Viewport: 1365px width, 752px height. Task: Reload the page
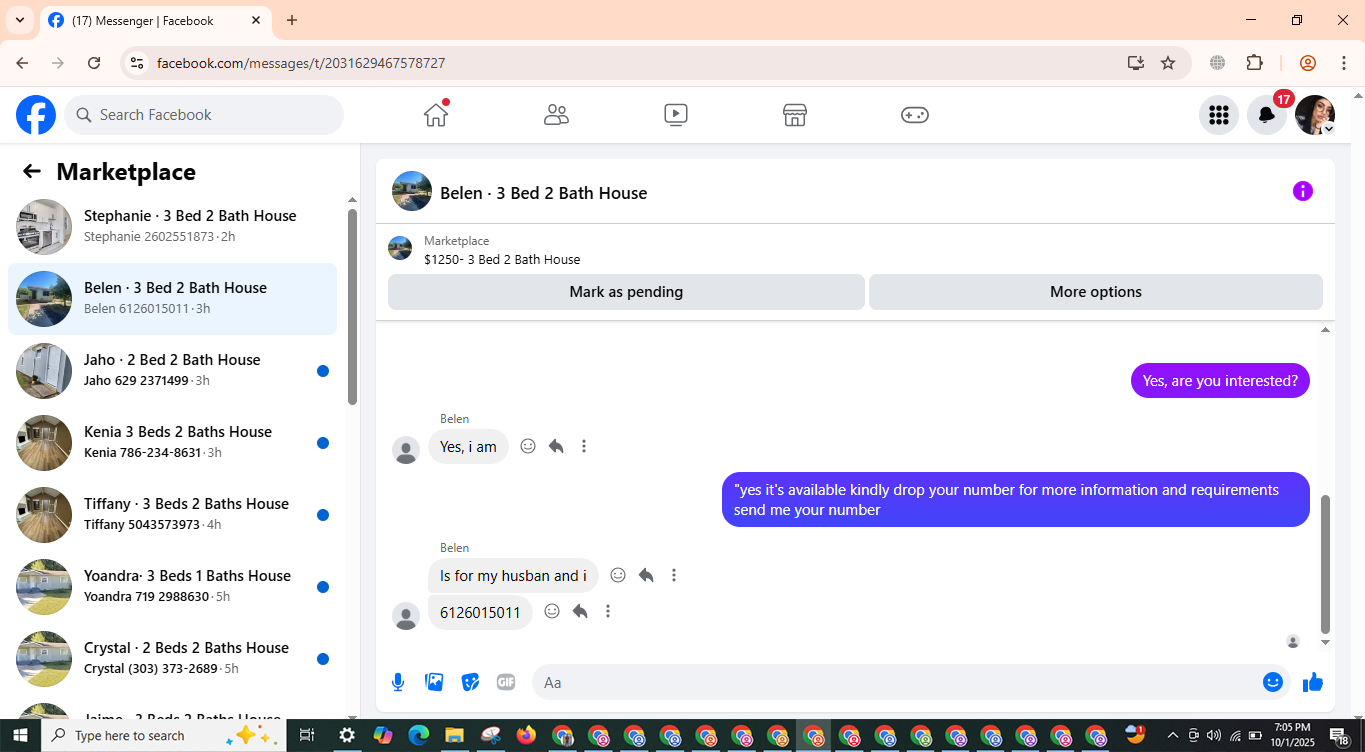94,63
